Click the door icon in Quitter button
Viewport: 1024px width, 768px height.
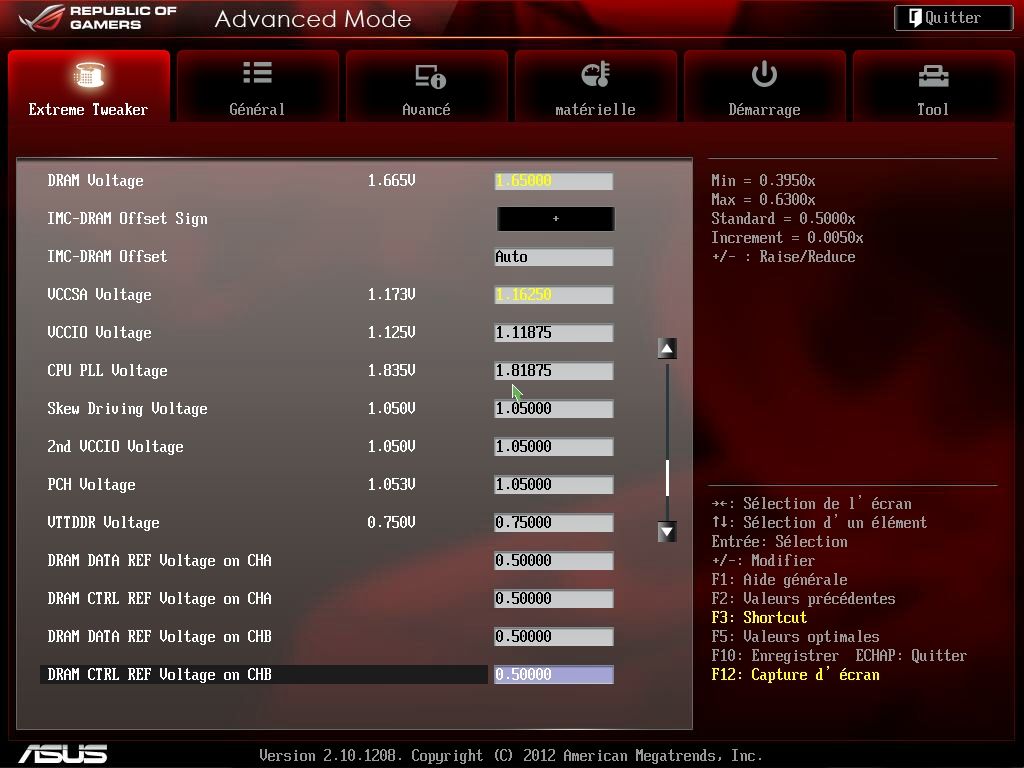pyautogui.click(x=915, y=18)
